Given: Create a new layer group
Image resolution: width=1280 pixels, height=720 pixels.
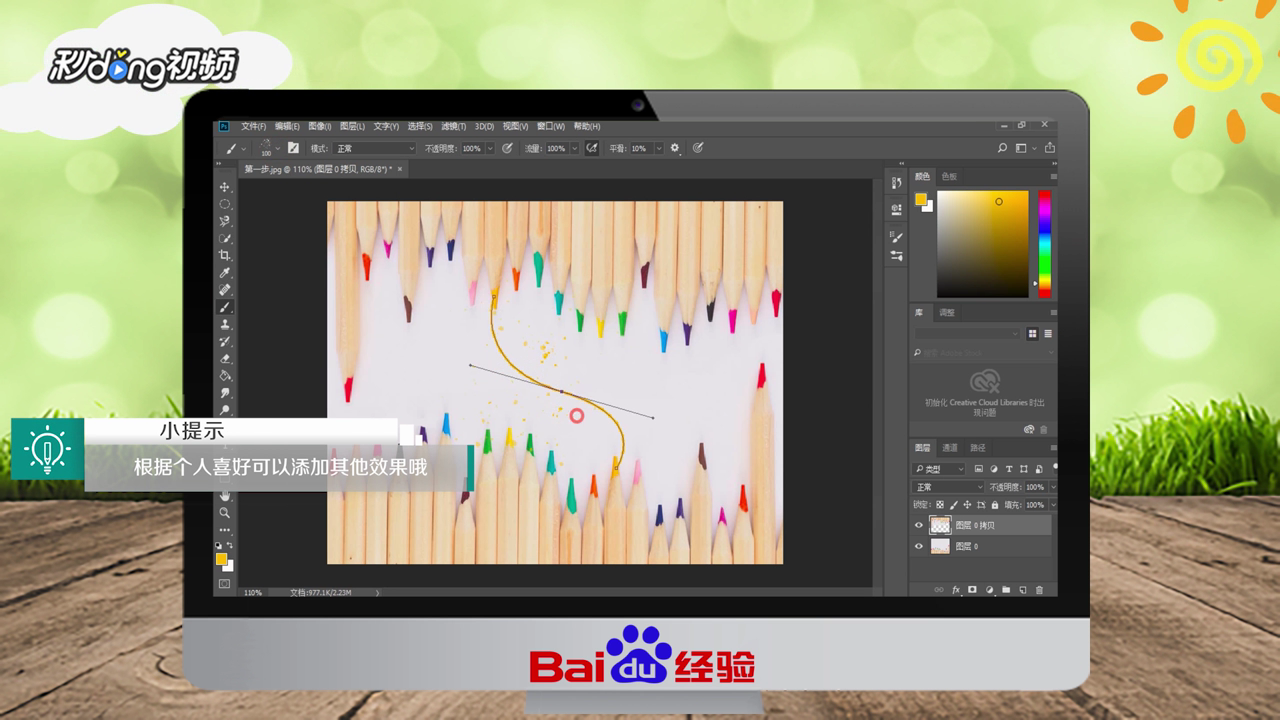Looking at the screenshot, I should (1006, 590).
